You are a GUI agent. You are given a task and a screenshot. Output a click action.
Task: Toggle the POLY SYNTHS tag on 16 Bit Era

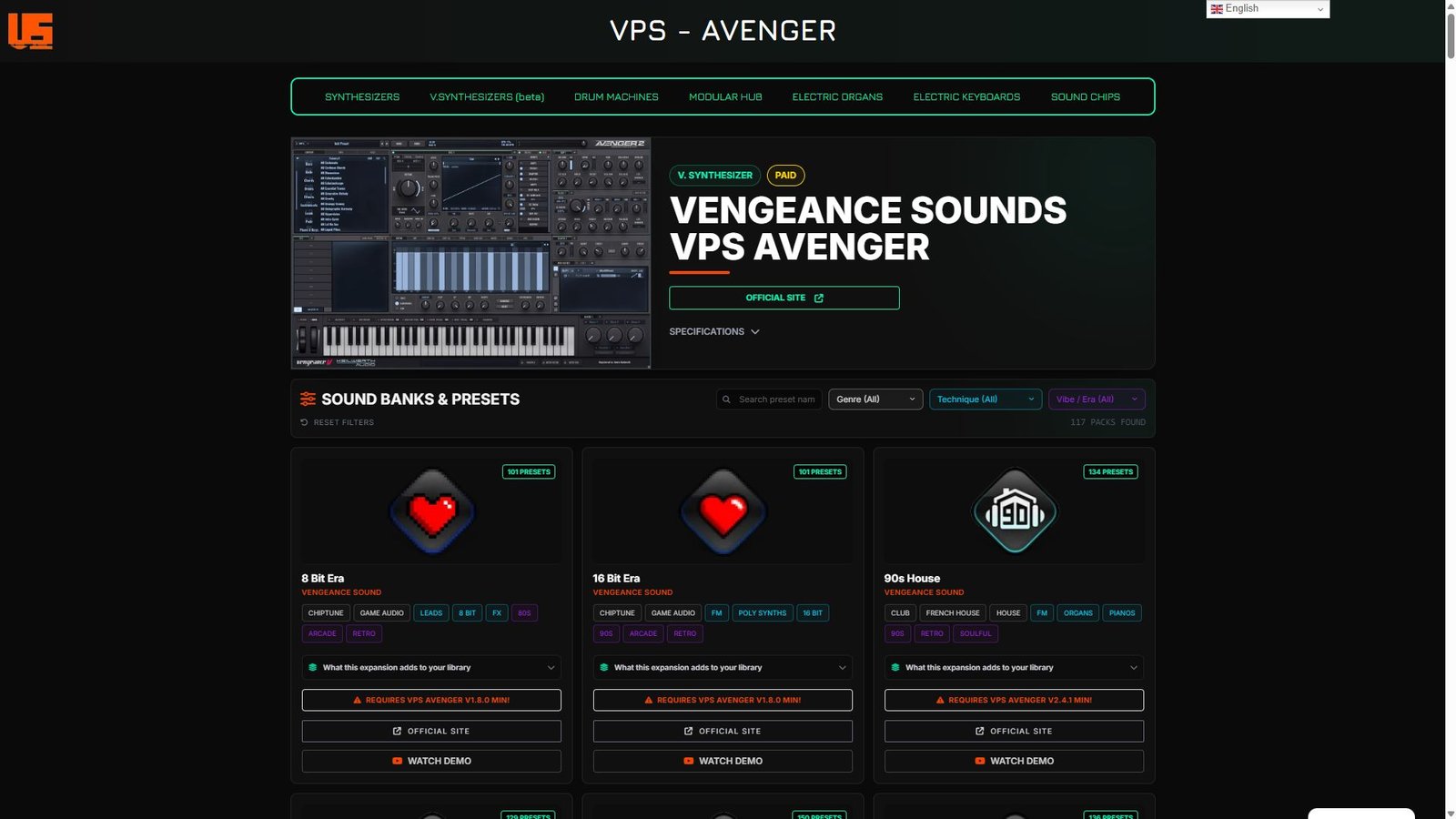point(762,613)
